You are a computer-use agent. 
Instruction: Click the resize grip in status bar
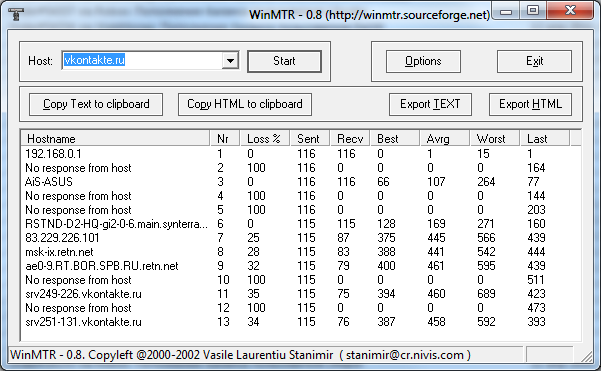pos(586,356)
